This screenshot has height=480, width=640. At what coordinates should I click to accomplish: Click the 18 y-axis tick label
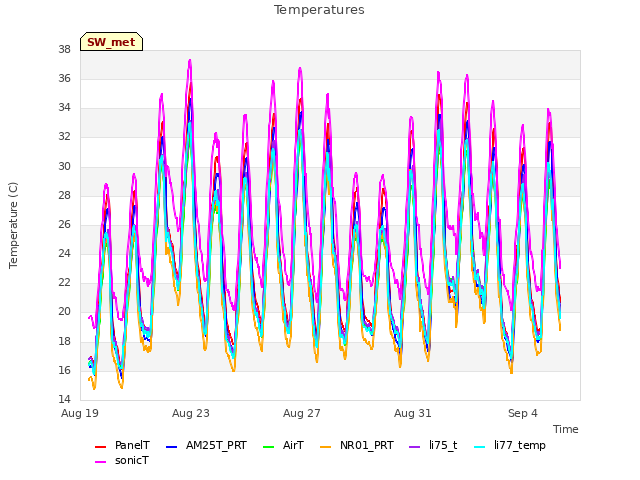(x=64, y=341)
